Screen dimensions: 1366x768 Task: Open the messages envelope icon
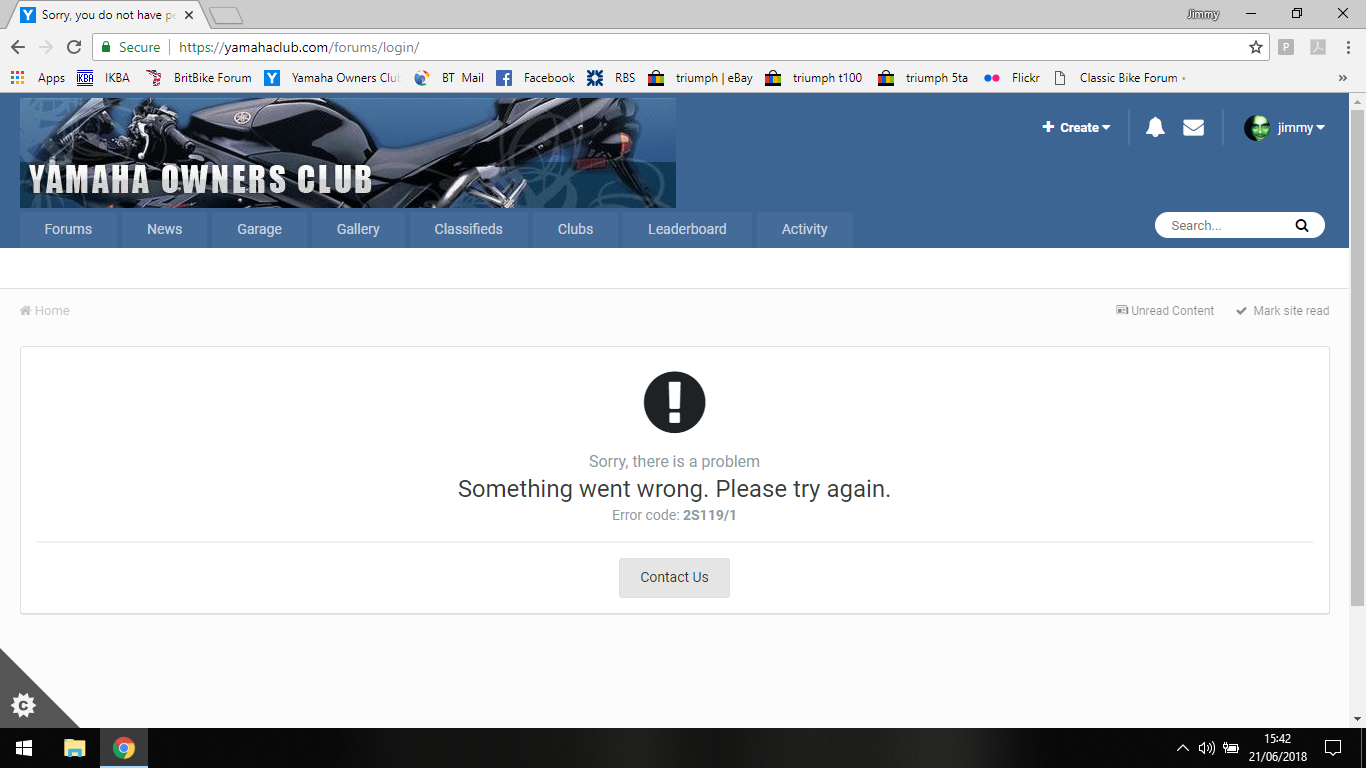click(x=1193, y=127)
